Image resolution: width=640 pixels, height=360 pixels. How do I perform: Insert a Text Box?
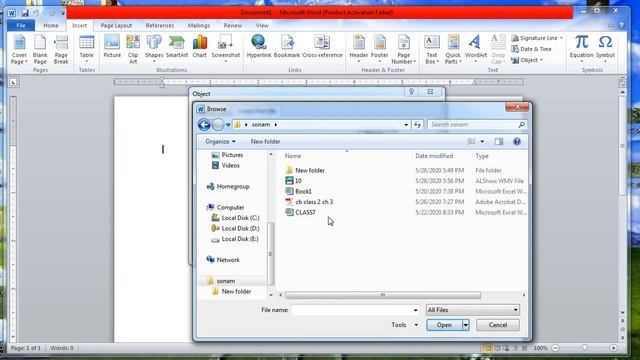pos(431,49)
